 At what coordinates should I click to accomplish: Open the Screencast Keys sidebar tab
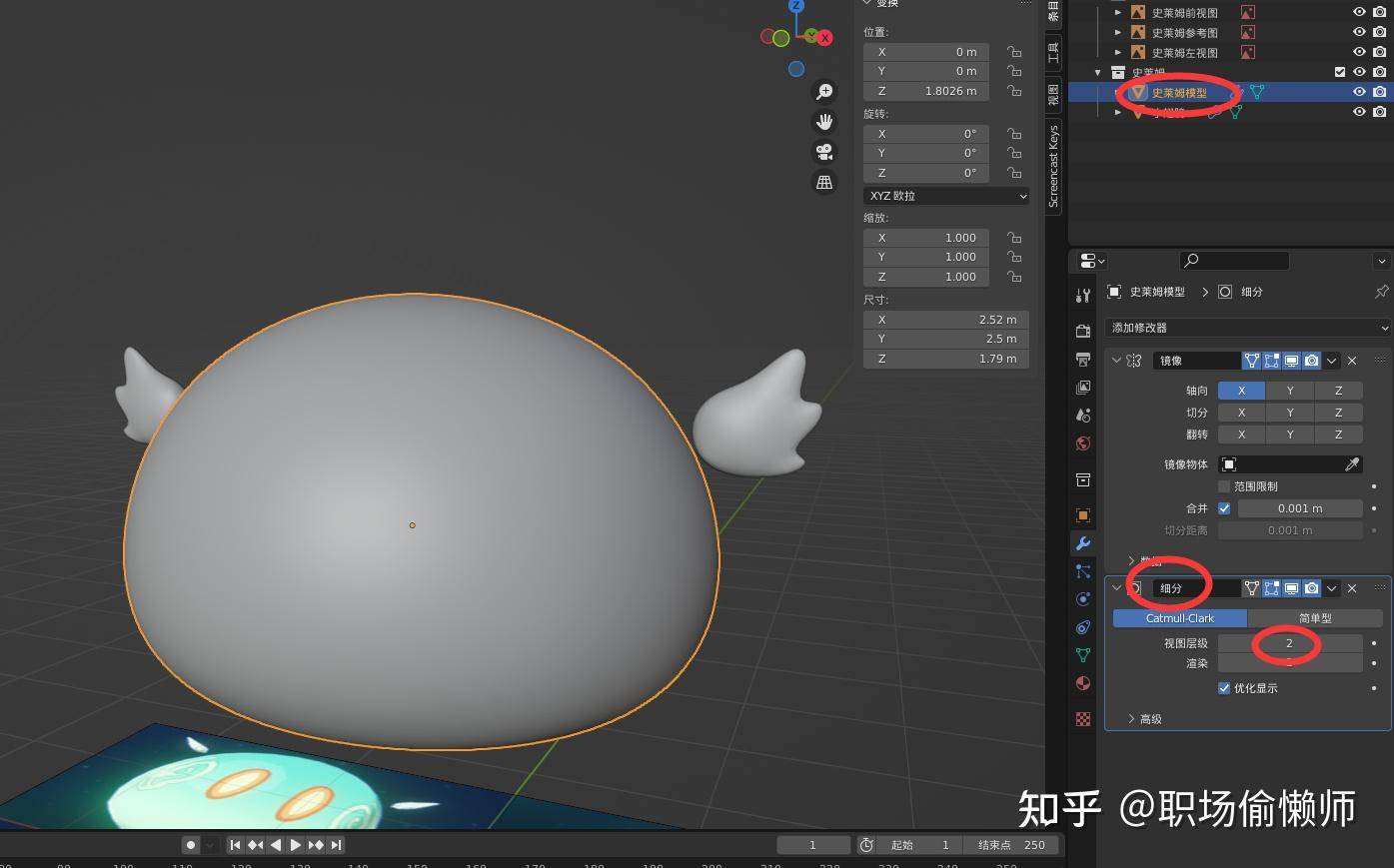point(1053,166)
